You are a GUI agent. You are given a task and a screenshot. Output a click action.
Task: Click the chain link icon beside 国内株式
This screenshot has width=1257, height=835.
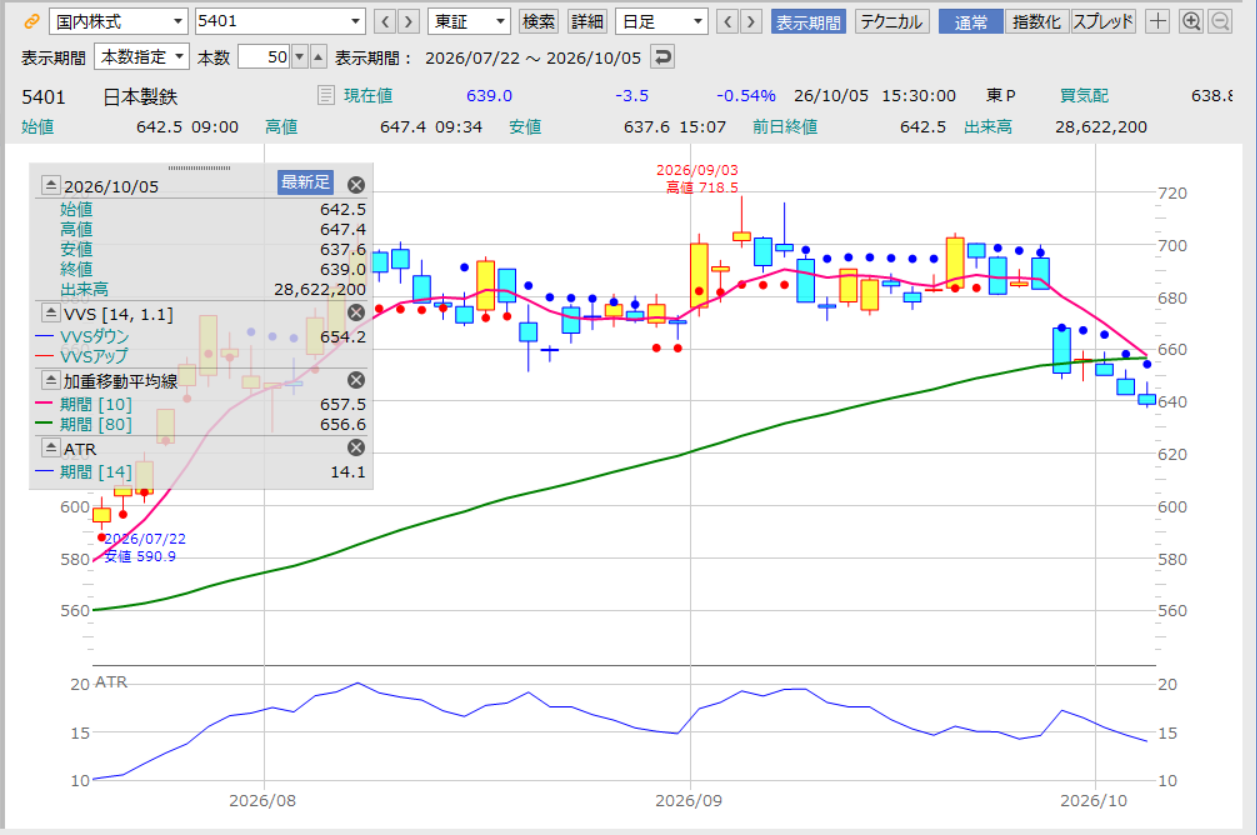click(31, 21)
